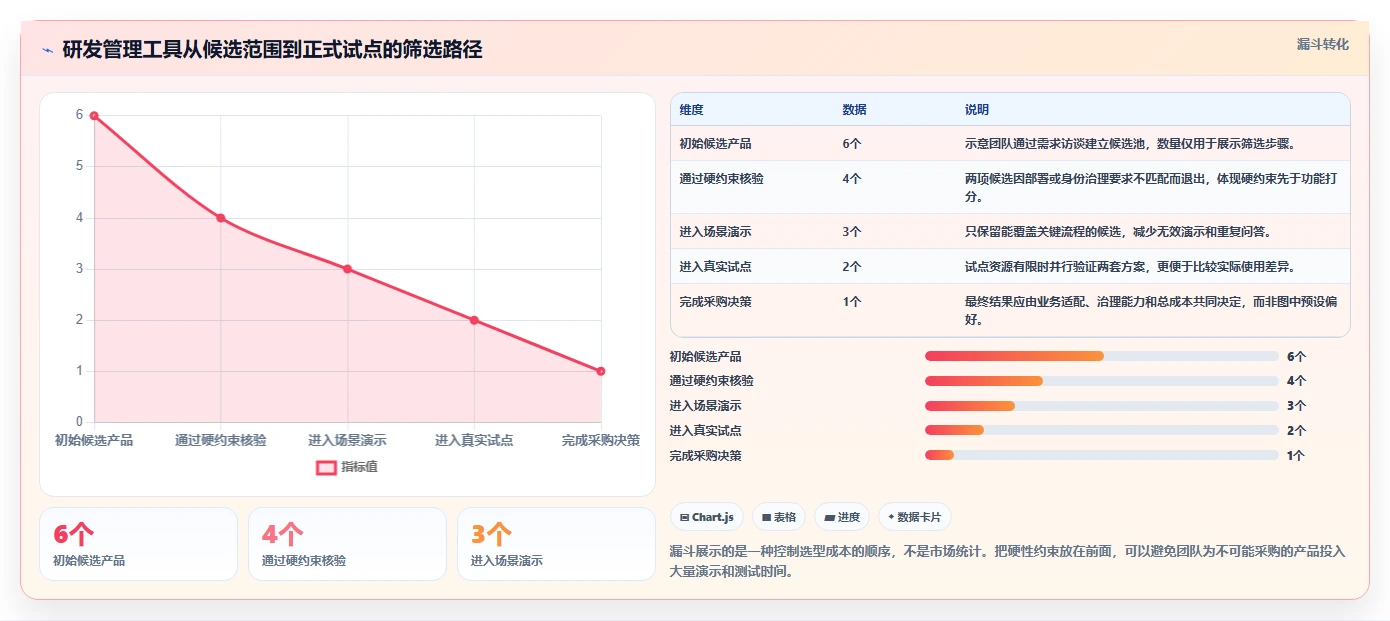Click the 漏斗转化 tag in header

[x=1322, y=45]
